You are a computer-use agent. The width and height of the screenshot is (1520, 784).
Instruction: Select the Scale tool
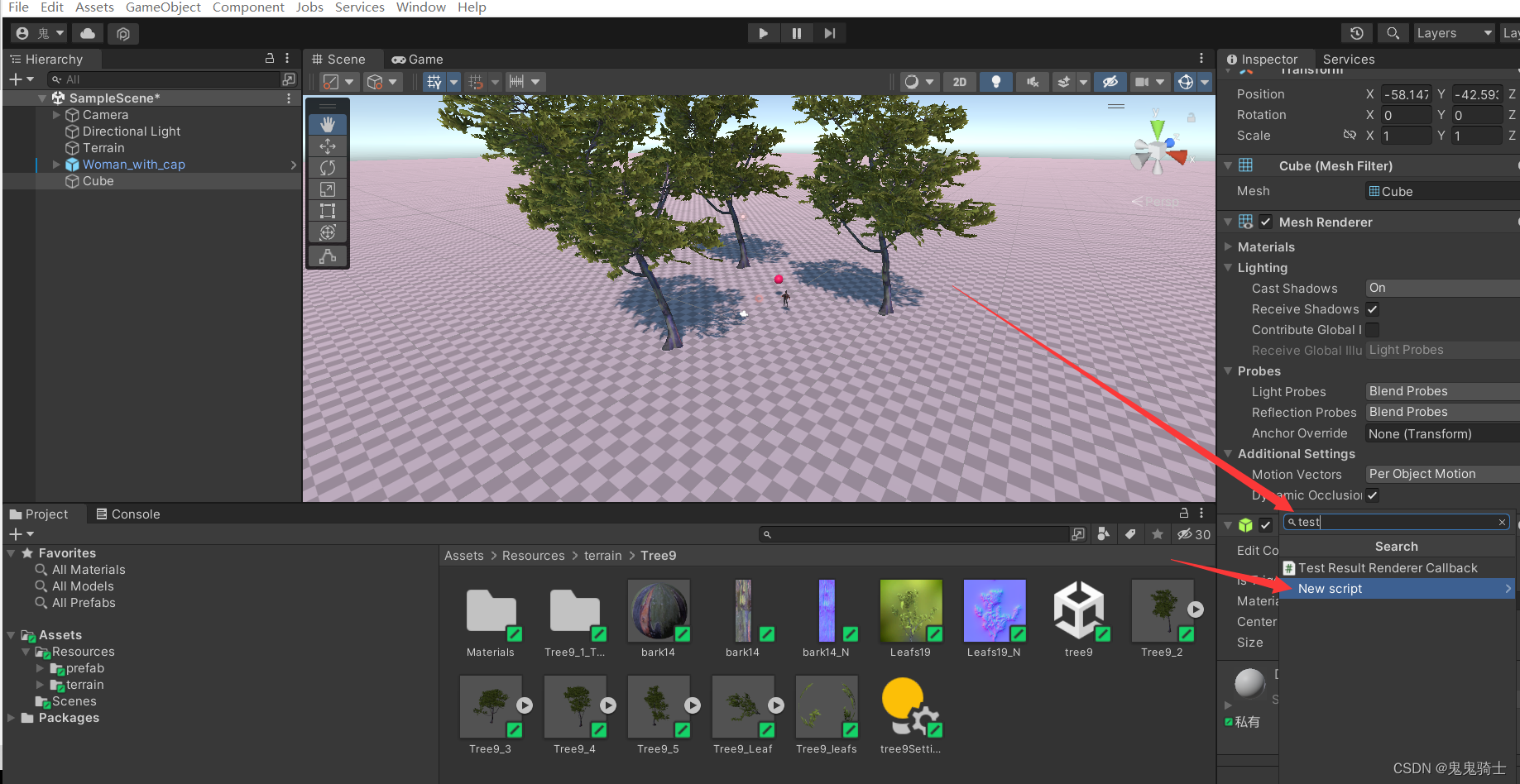(x=328, y=189)
